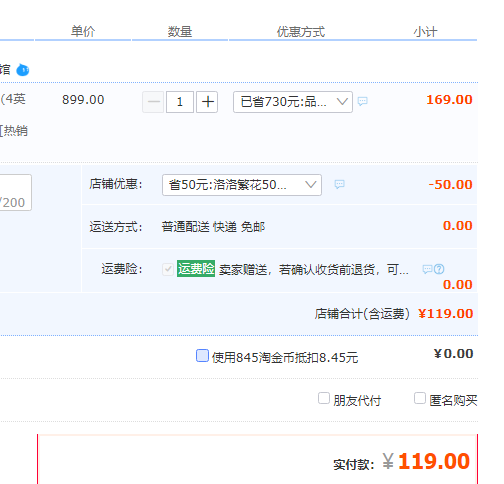
Task: Click the 优惠方式 column header
Action: click(301, 32)
